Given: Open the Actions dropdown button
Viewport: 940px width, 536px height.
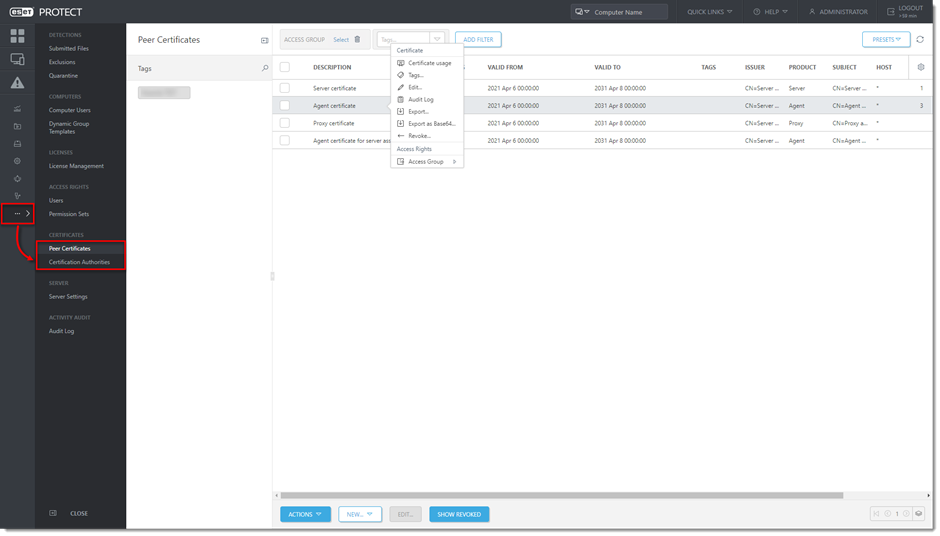Looking at the screenshot, I should pyautogui.click(x=305, y=514).
